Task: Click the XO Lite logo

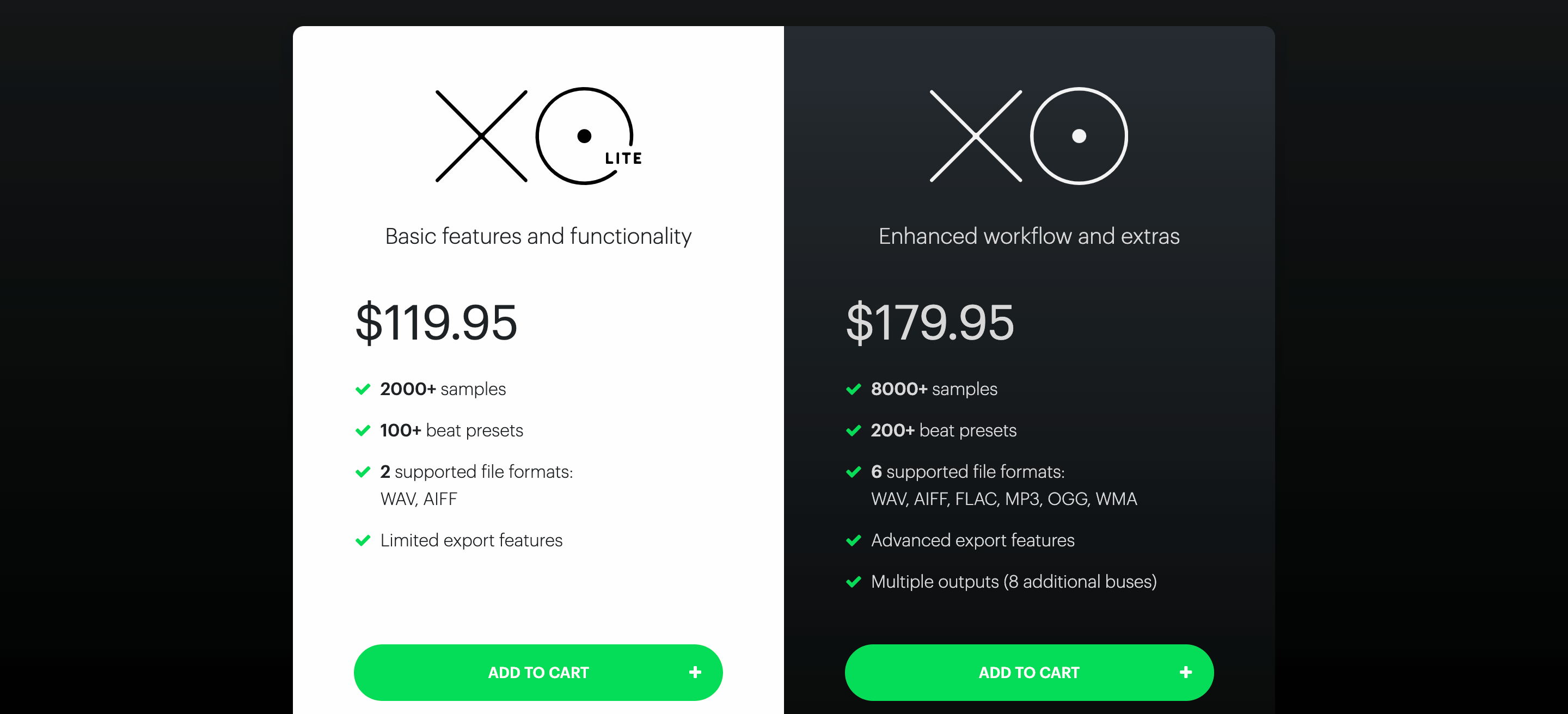Action: (x=538, y=136)
